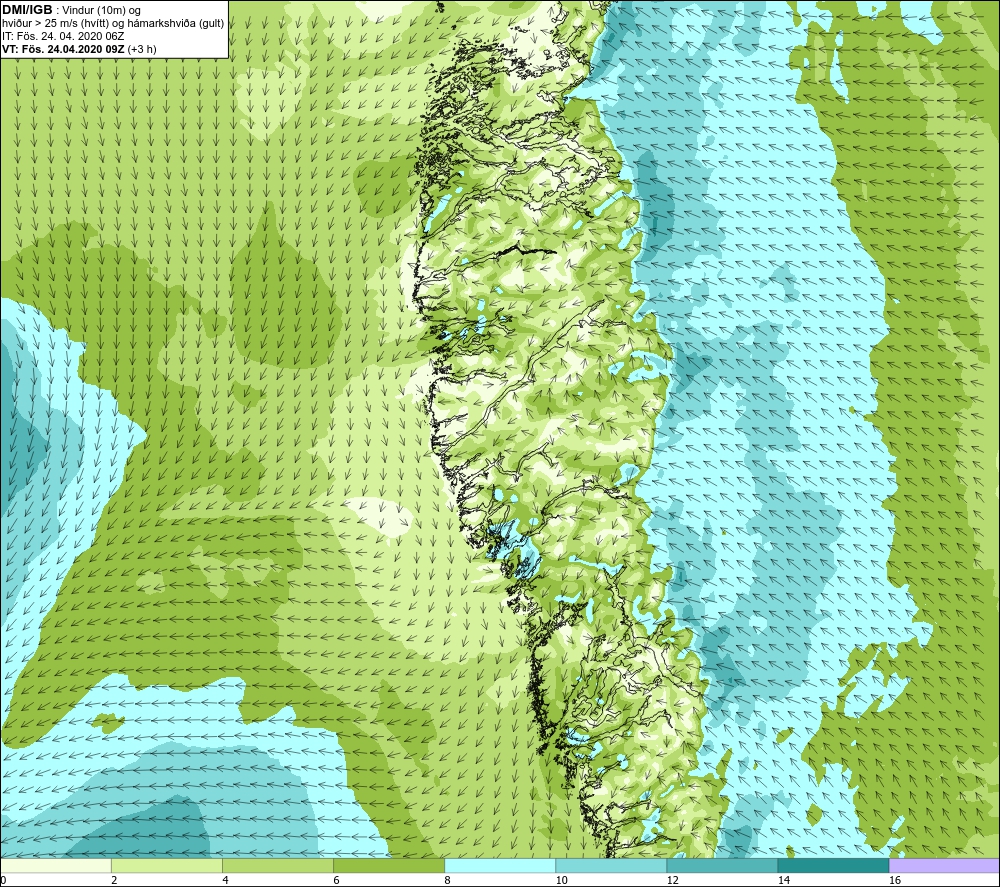
Task: Select the light green 2–4 m/s swatch
Action: click(x=166, y=865)
